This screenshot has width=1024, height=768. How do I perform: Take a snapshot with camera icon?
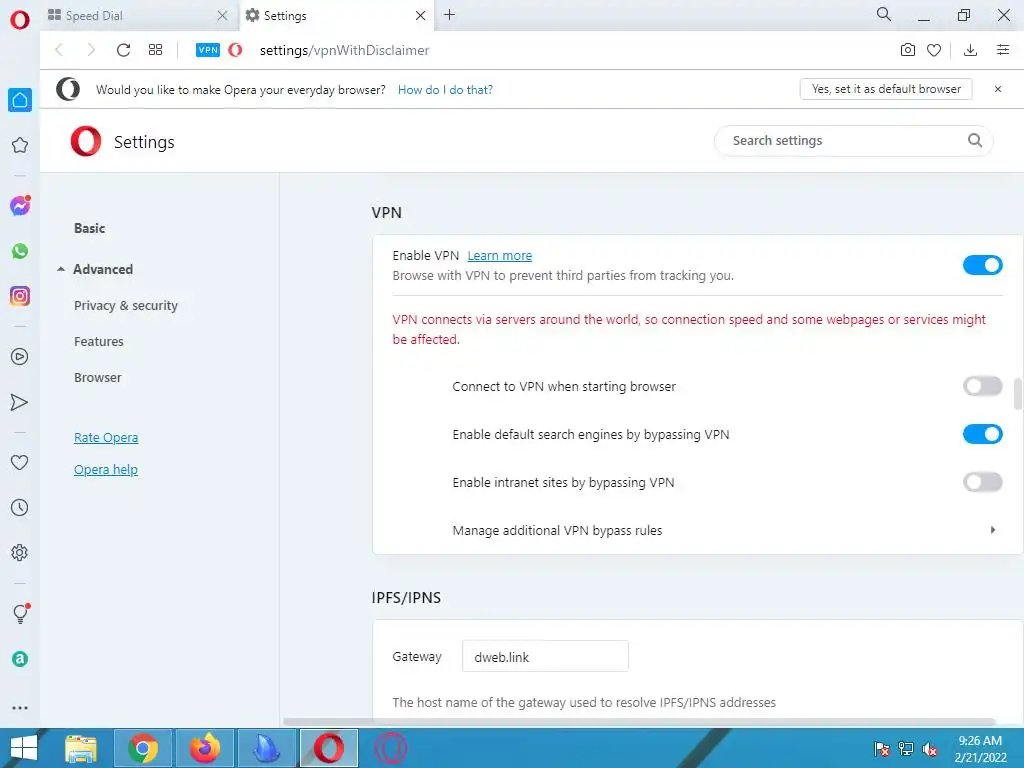coord(908,50)
